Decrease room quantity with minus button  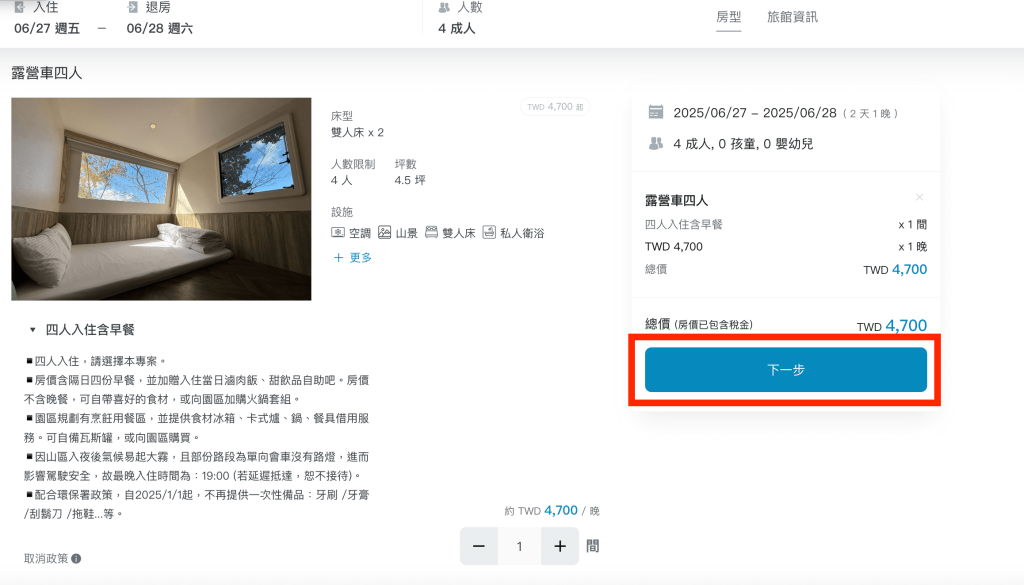(x=479, y=547)
